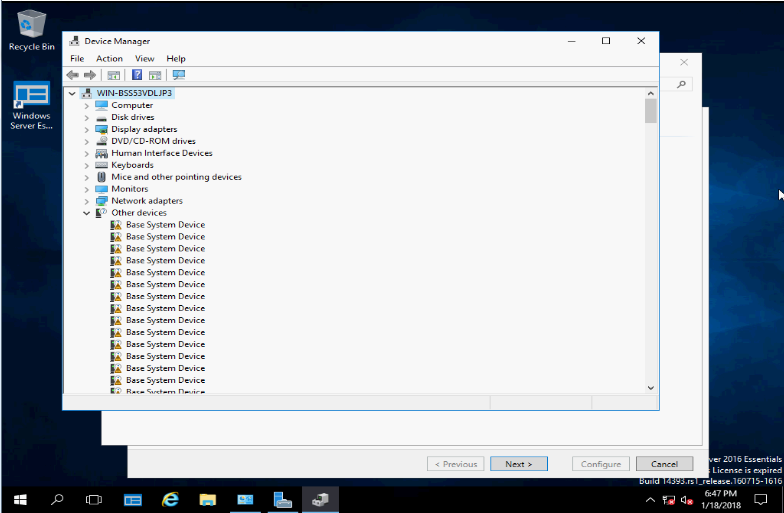
Task: Expand the Mice and other pointing devices chevron
Action: tap(86, 178)
